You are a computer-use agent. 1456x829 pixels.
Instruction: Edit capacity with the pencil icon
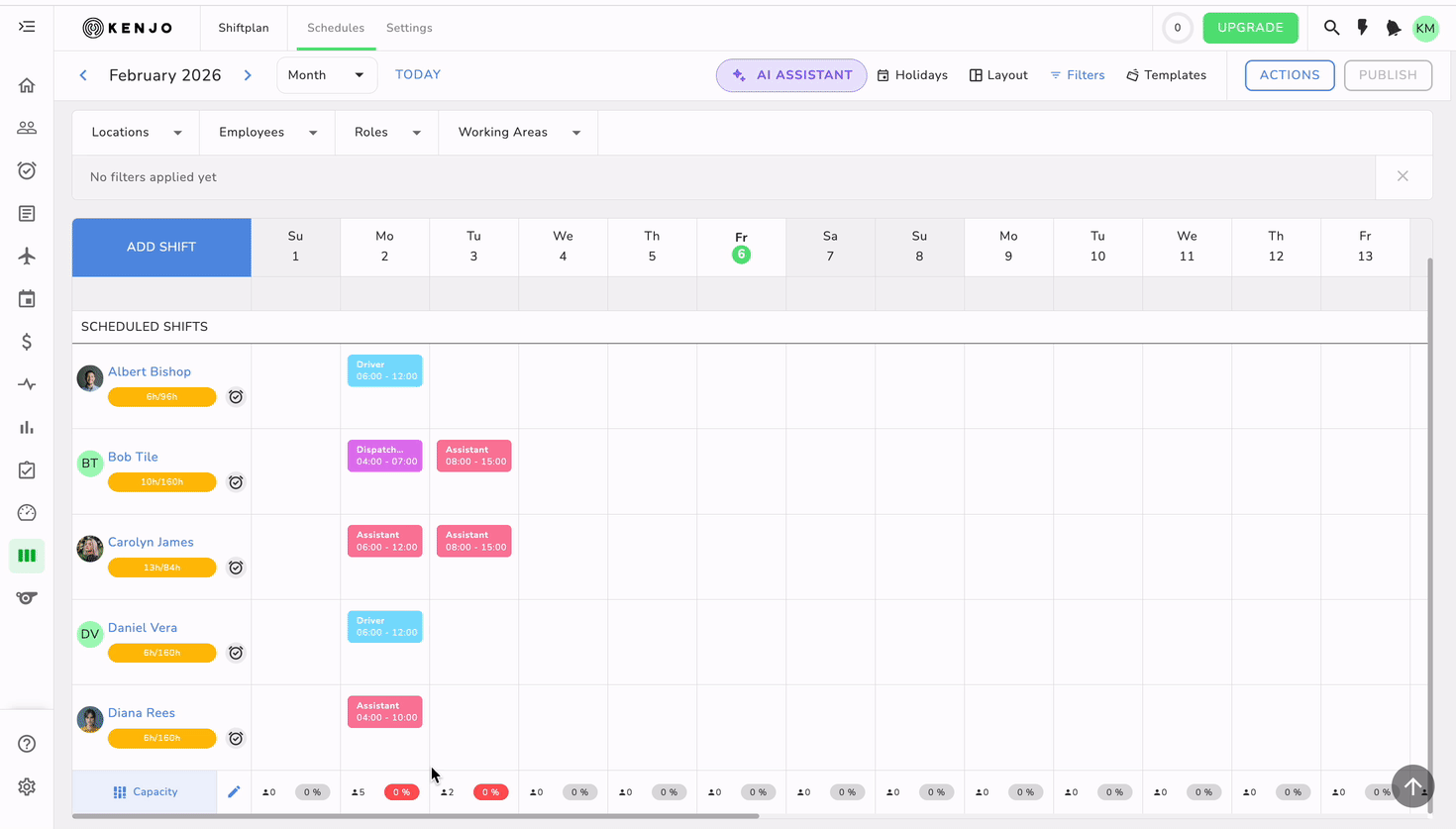point(234,791)
